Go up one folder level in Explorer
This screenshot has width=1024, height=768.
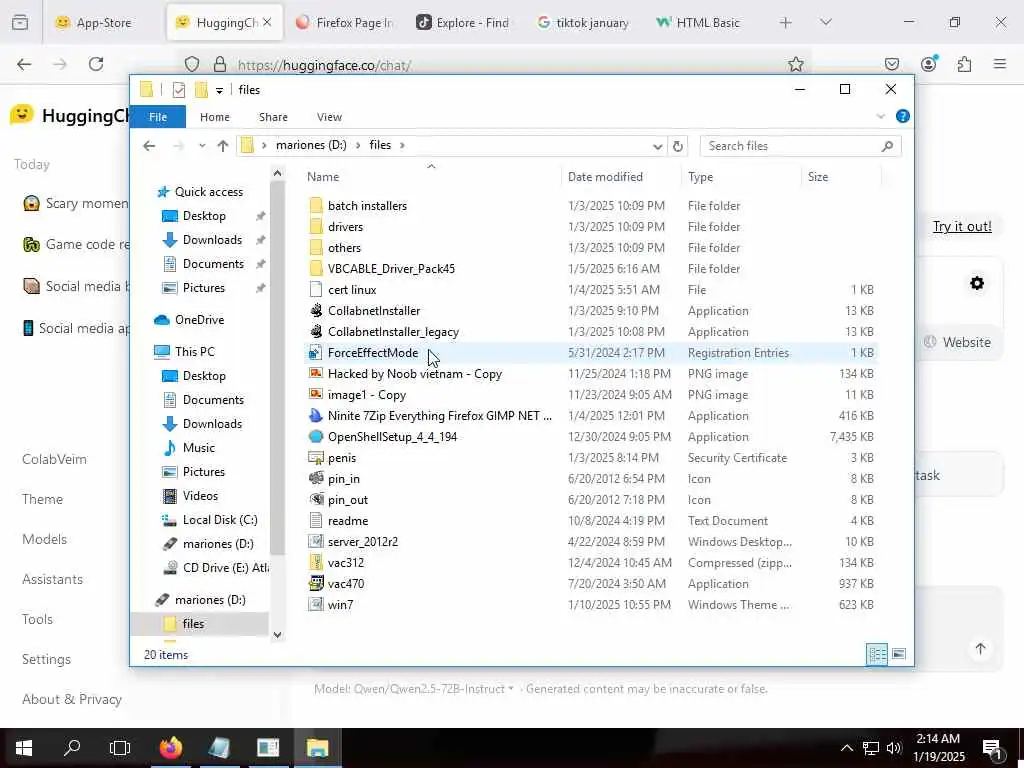click(223, 146)
